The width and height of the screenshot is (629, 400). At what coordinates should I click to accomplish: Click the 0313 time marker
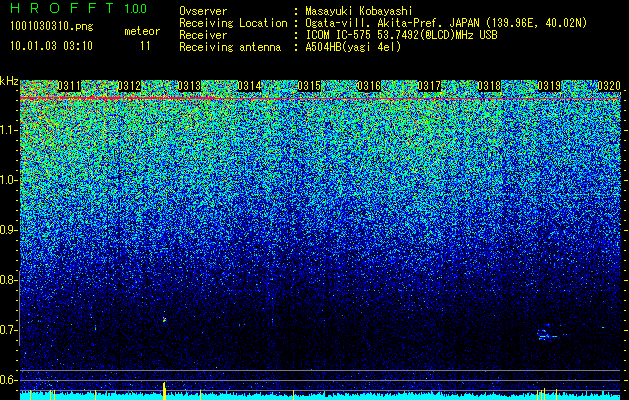189,86
